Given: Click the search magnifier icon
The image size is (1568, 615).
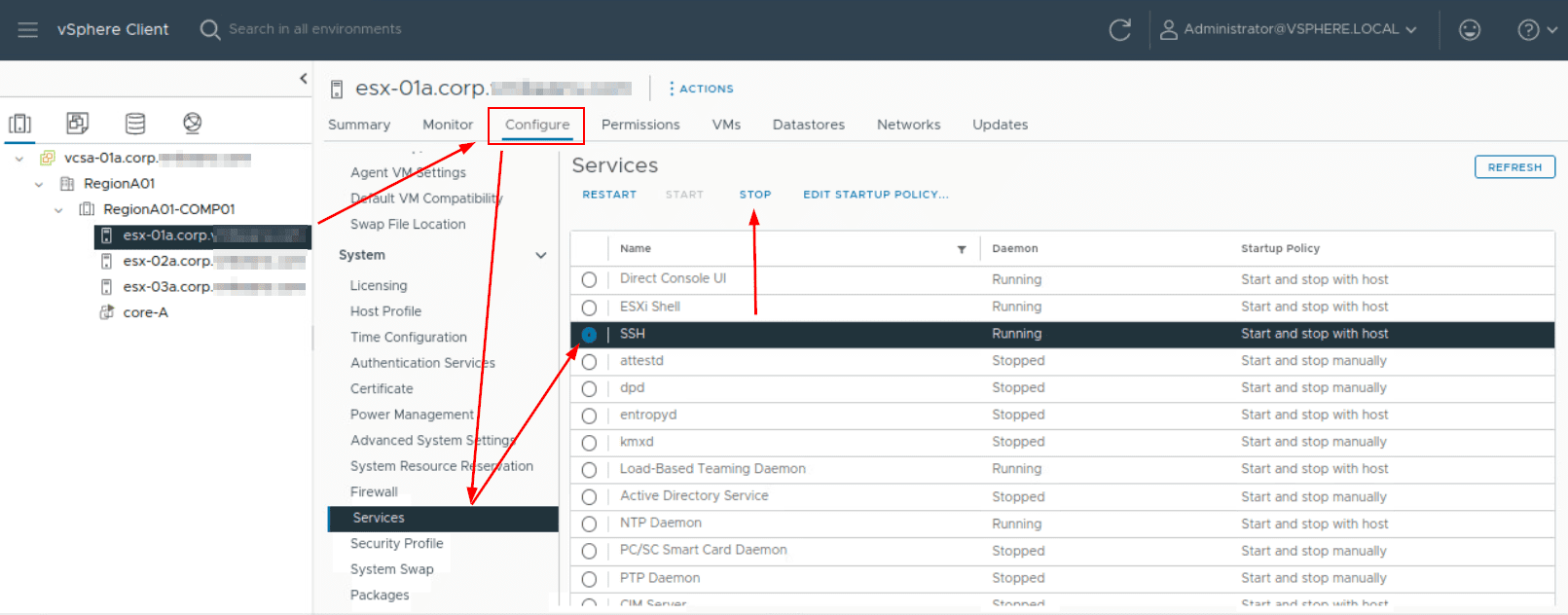Looking at the screenshot, I should [x=209, y=29].
